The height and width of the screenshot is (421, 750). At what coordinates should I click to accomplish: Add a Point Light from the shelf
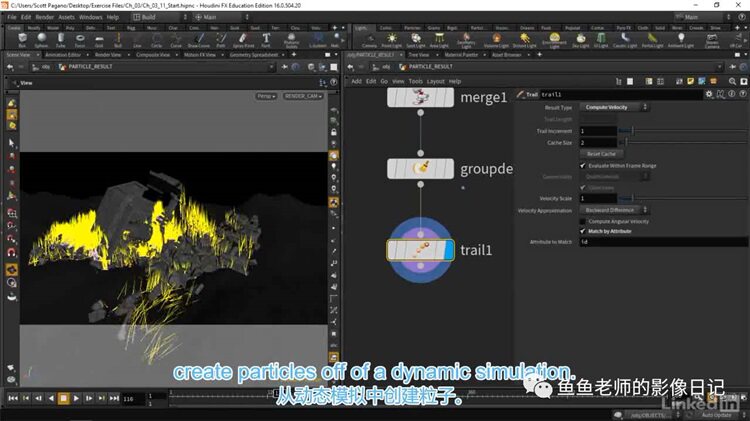pyautogui.click(x=392, y=40)
